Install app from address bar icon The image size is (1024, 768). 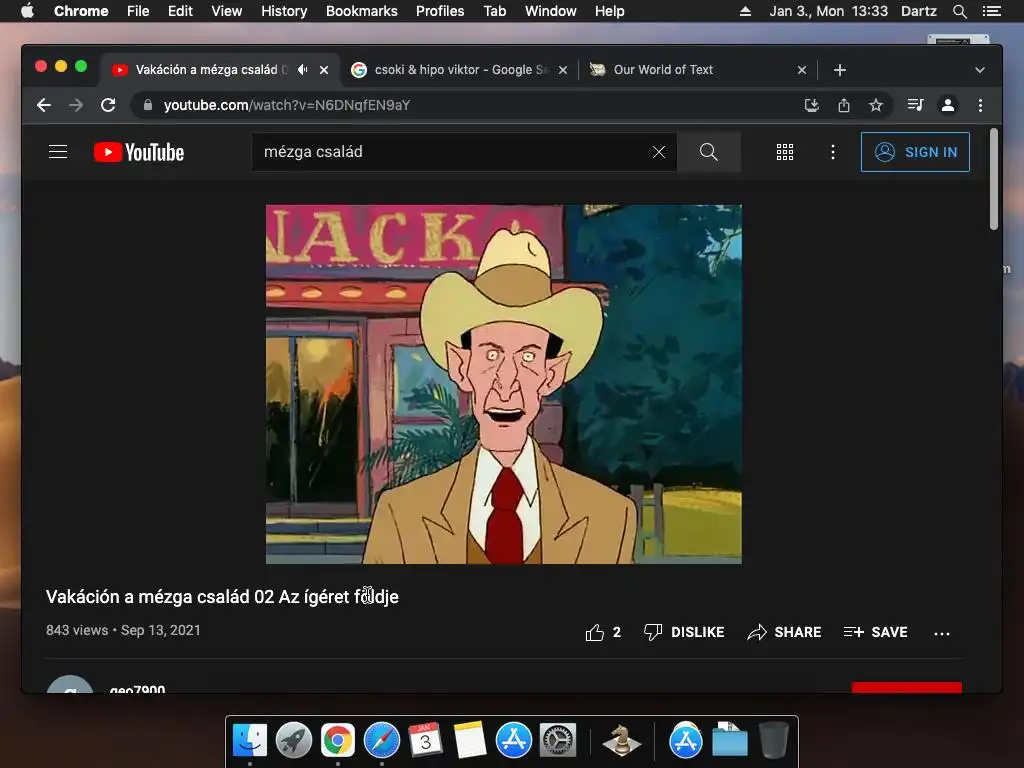(812, 105)
